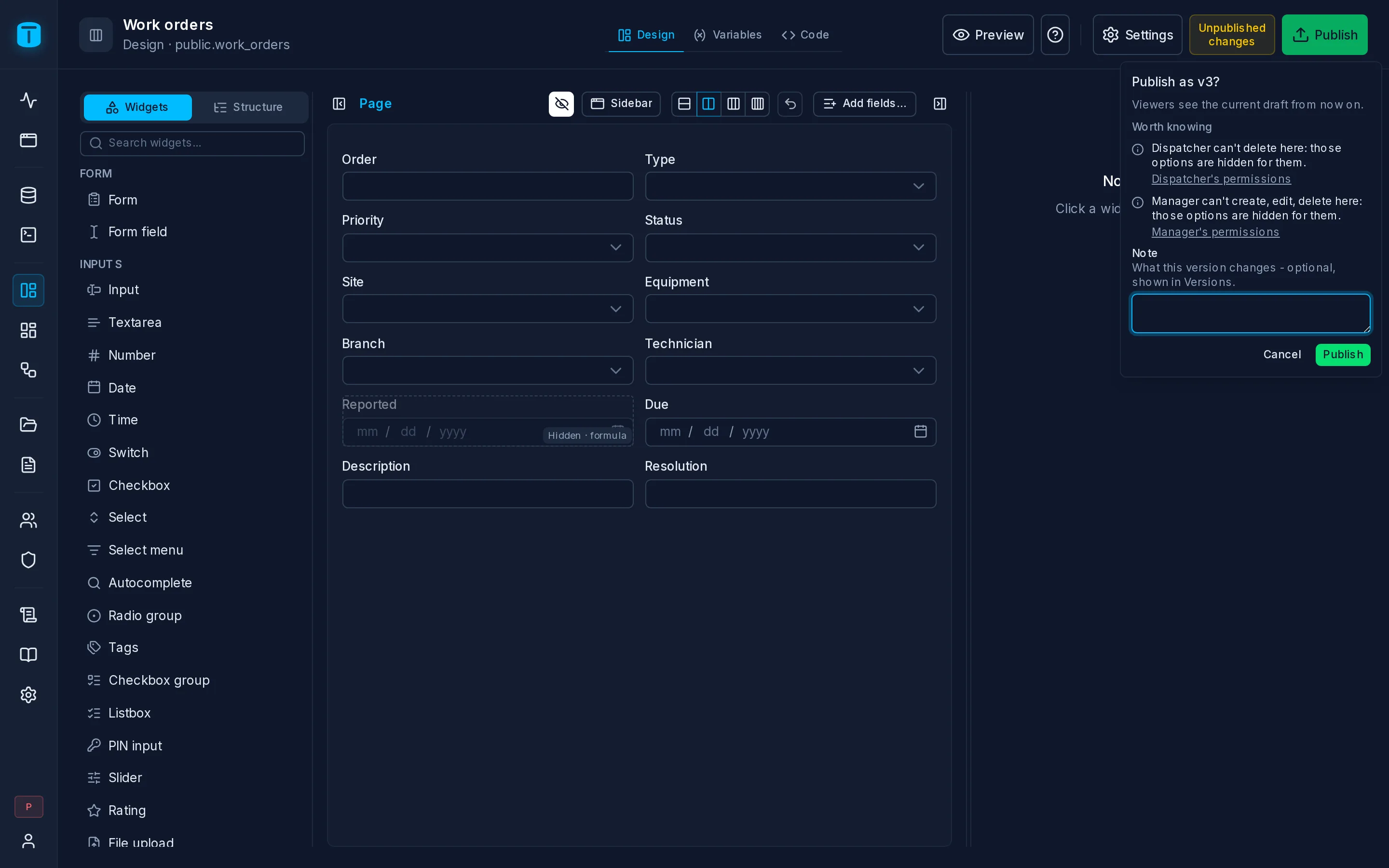Cancel the Publish as v3 popup
1389x868 pixels.
pos(1281,355)
